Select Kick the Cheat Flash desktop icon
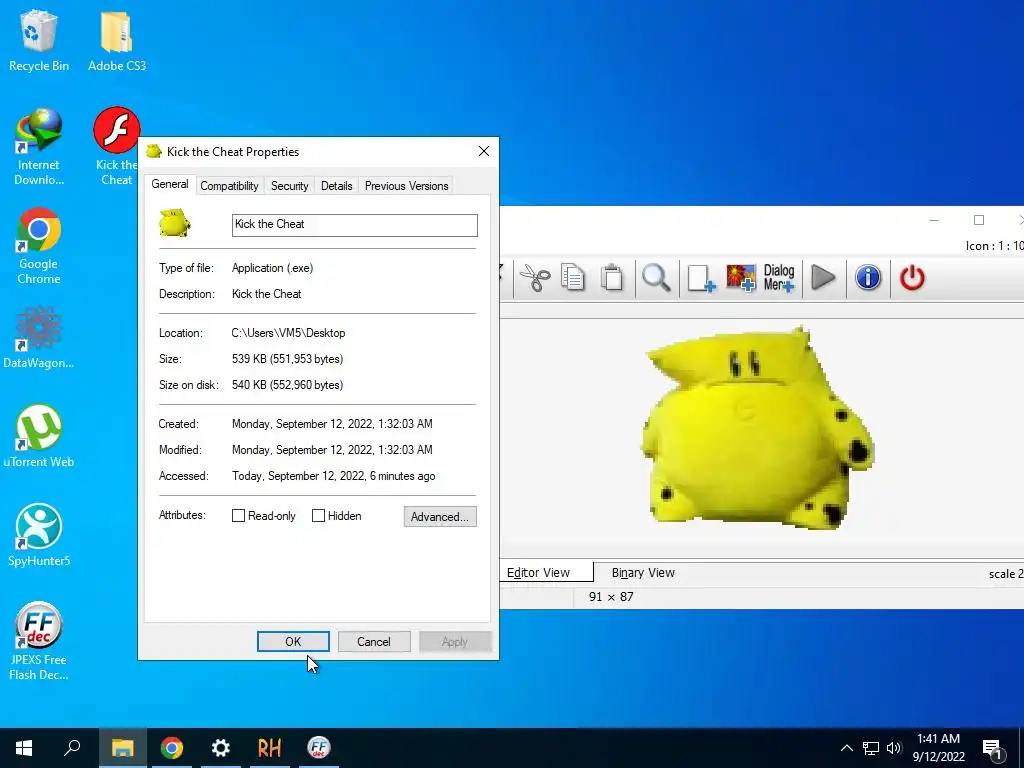The height and width of the screenshot is (768, 1024). 116,147
